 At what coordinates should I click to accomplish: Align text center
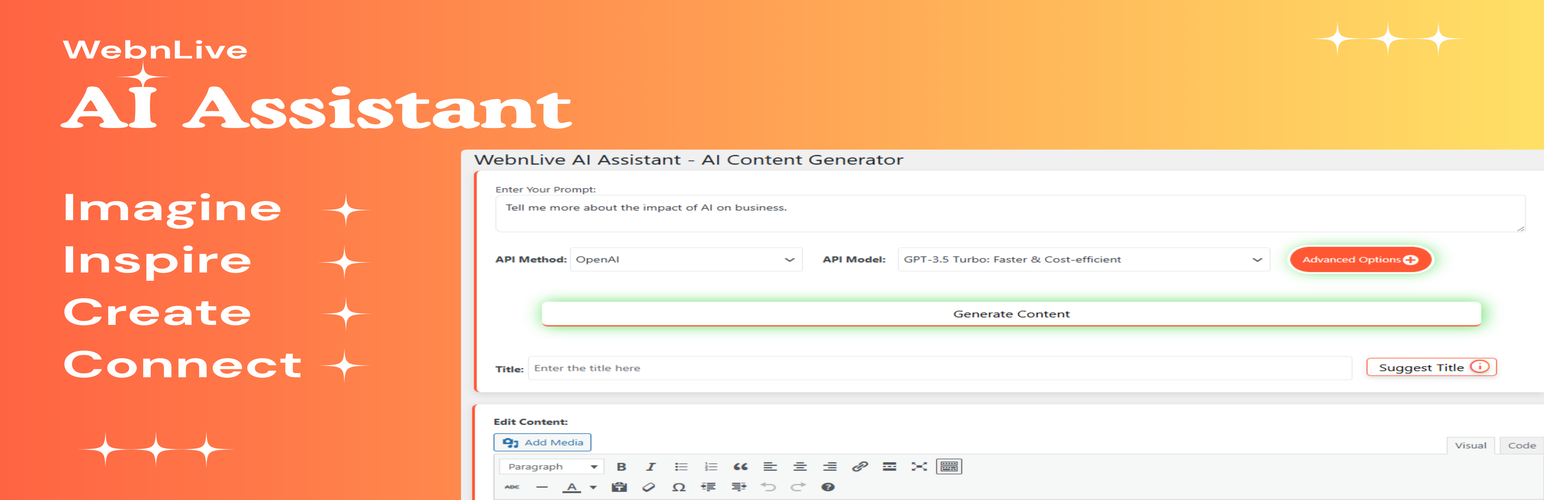[x=800, y=467]
